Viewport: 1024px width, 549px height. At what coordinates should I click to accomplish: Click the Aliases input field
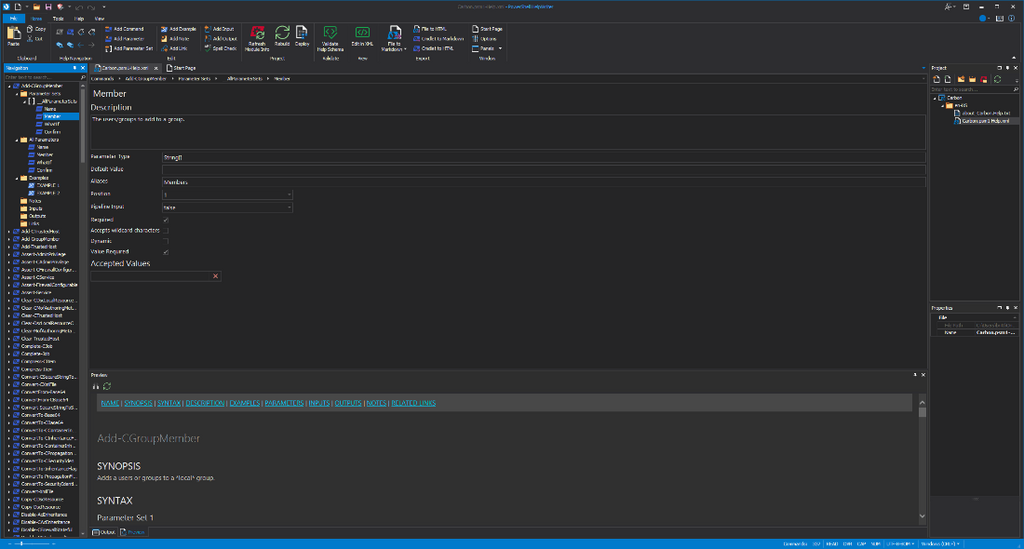[x=543, y=182]
